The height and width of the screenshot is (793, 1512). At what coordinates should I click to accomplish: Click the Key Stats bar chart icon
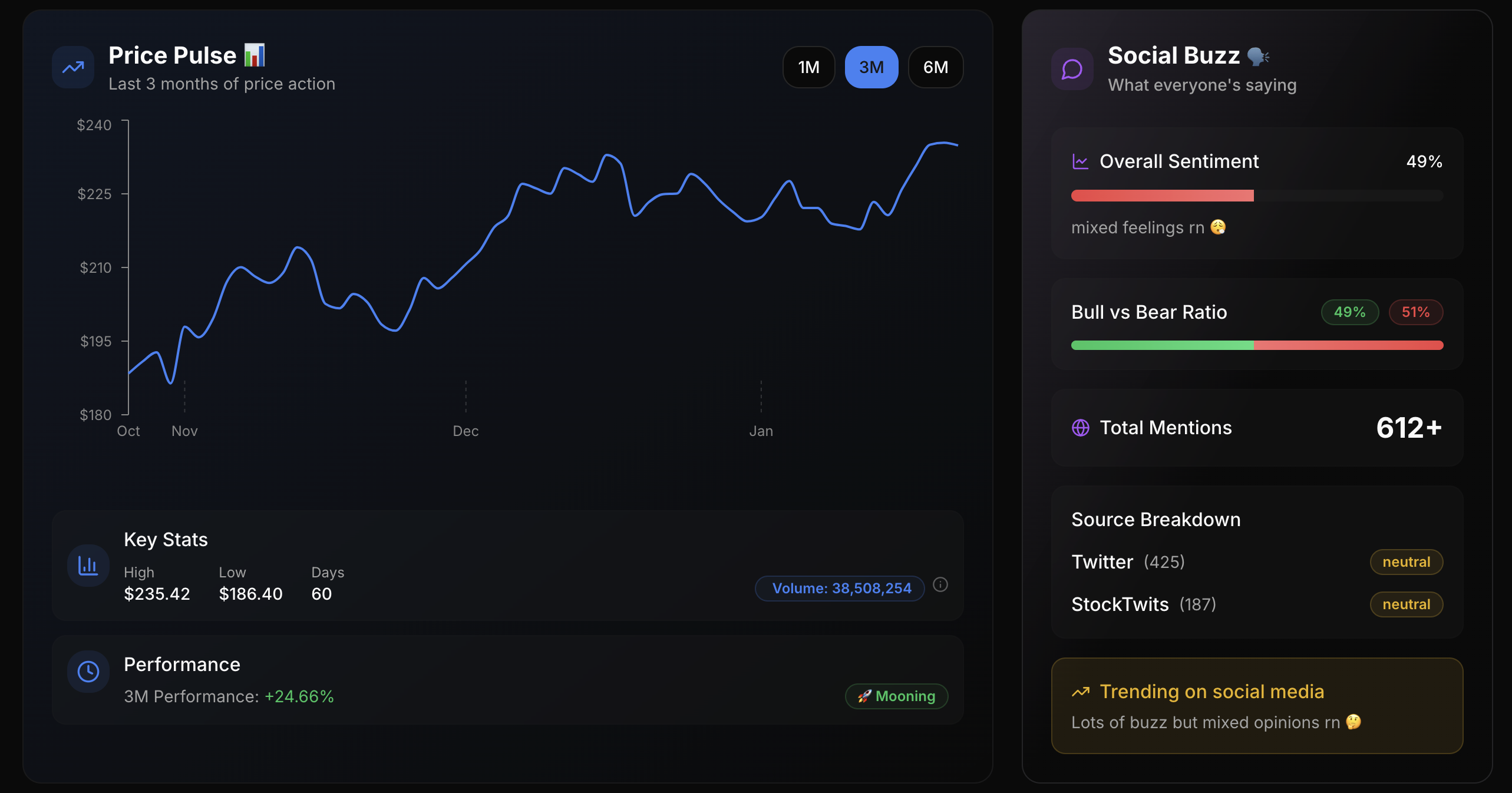(88, 566)
